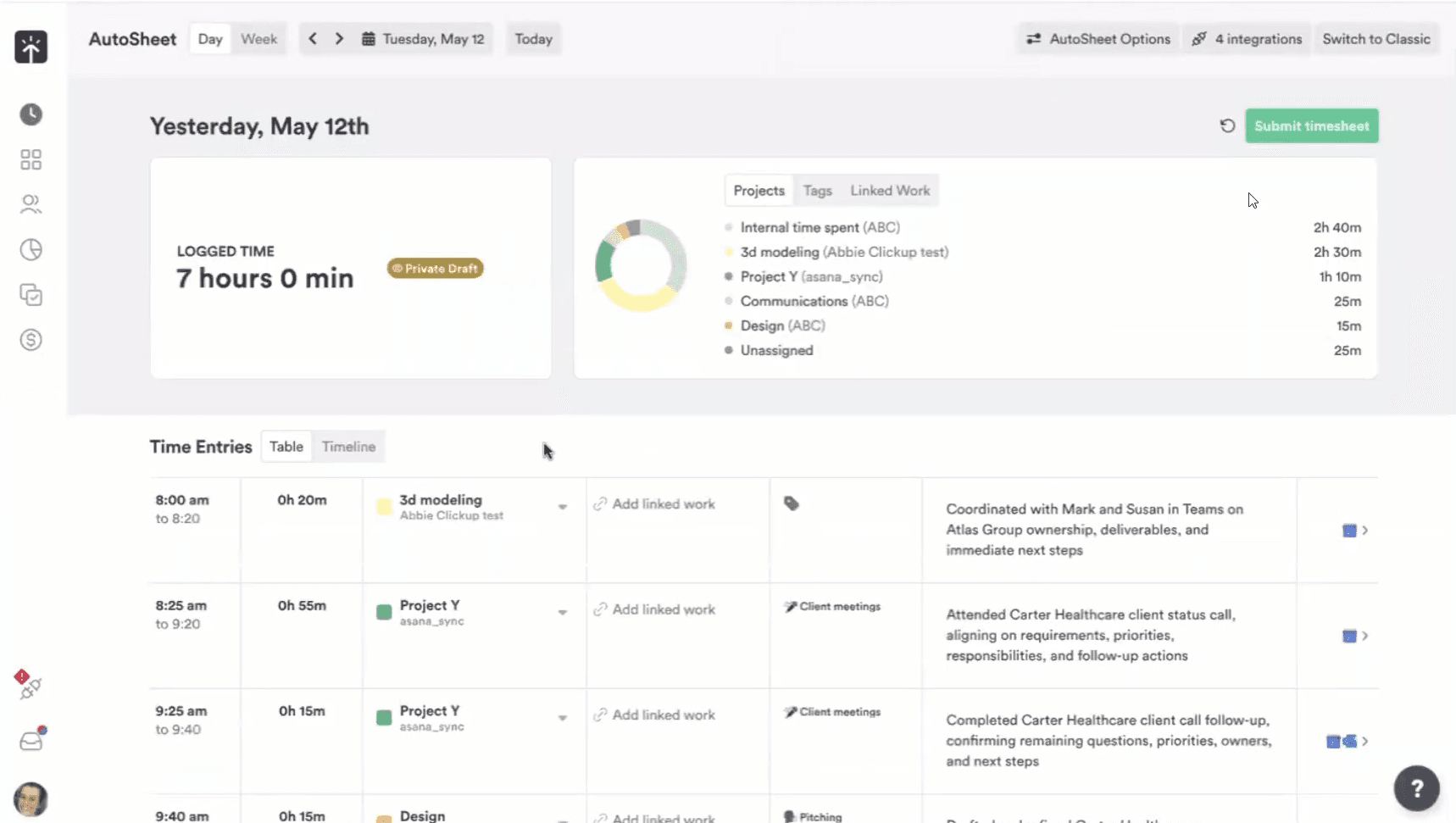
Task: Open the billing dollar icon
Action: [31, 340]
